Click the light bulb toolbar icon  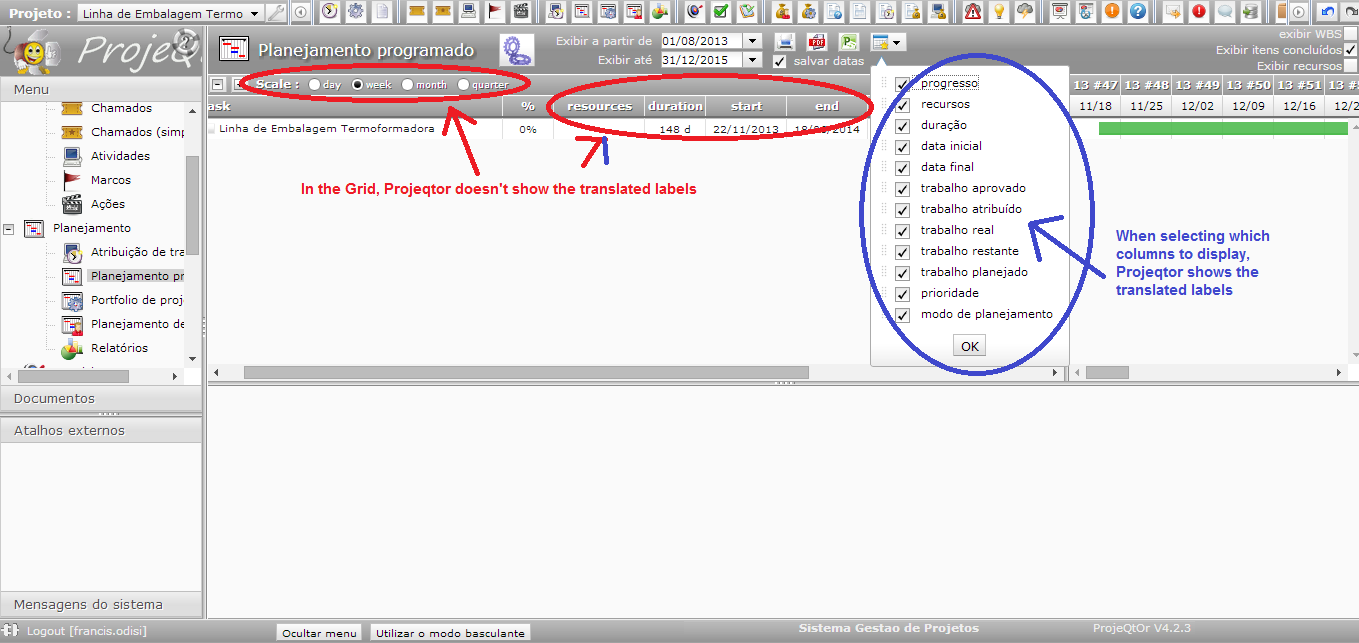(x=998, y=12)
